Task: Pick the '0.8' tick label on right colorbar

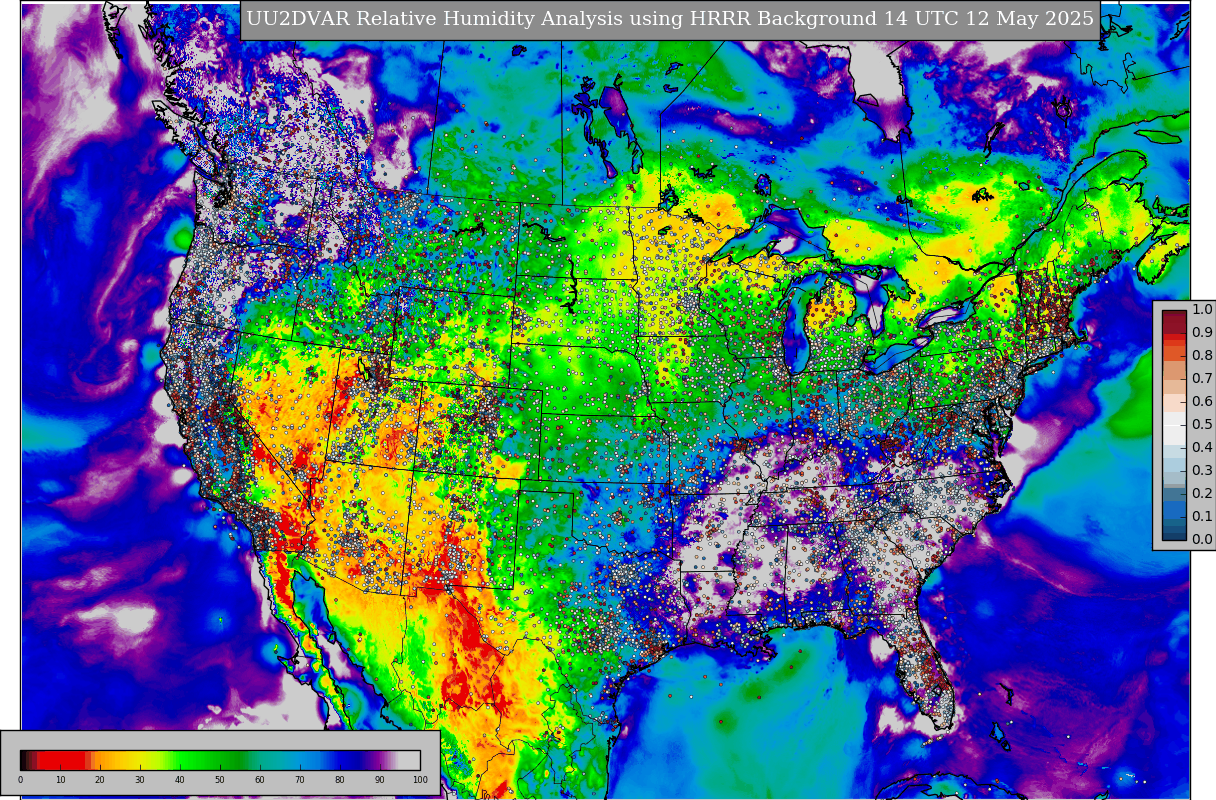Action: click(x=1202, y=355)
